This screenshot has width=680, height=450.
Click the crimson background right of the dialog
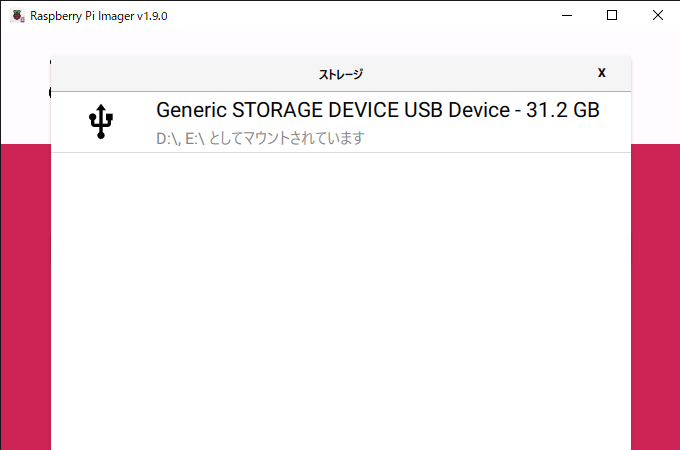click(655, 297)
